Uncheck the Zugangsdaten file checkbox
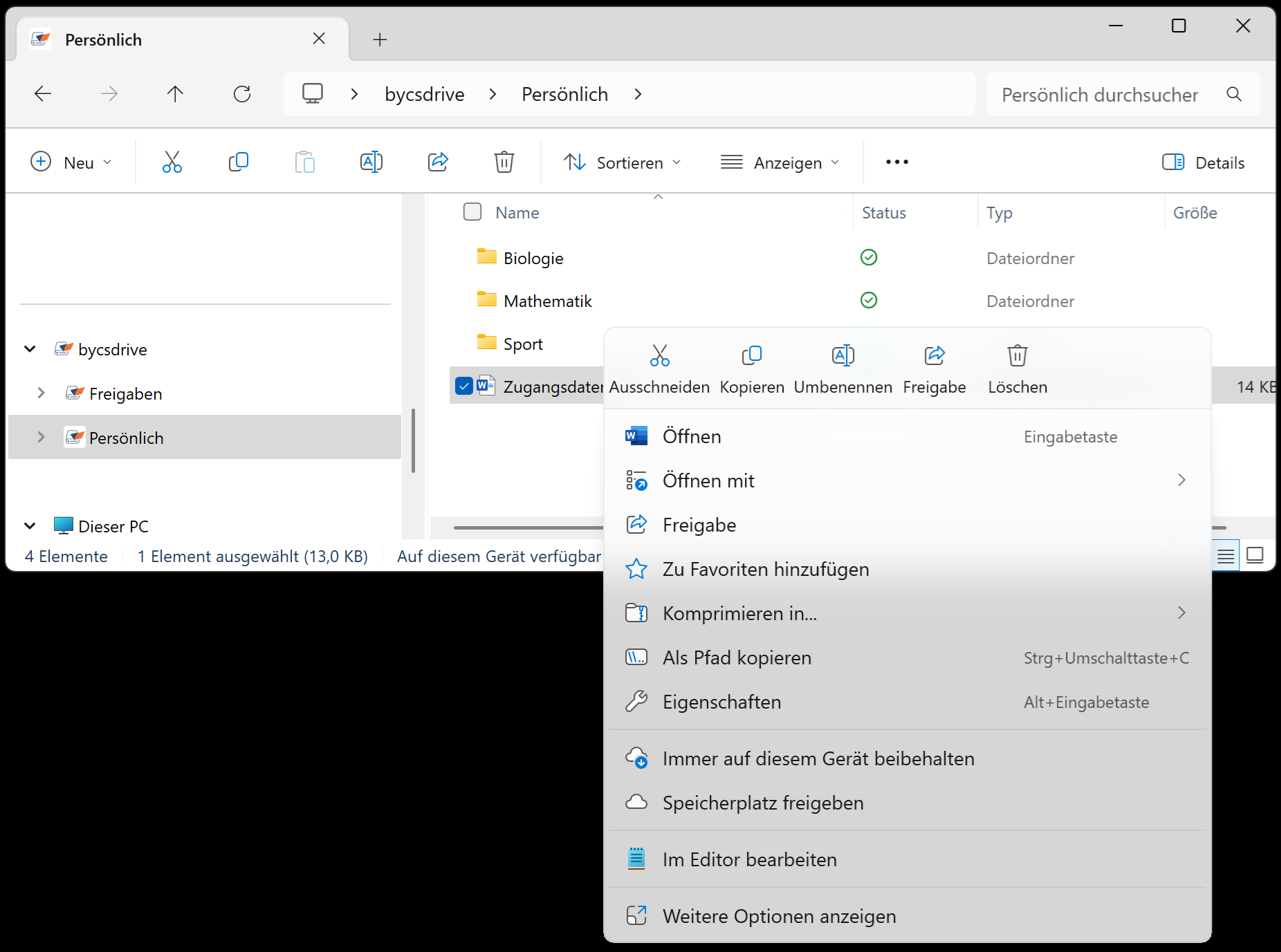This screenshot has width=1281, height=952. pyautogui.click(x=464, y=386)
